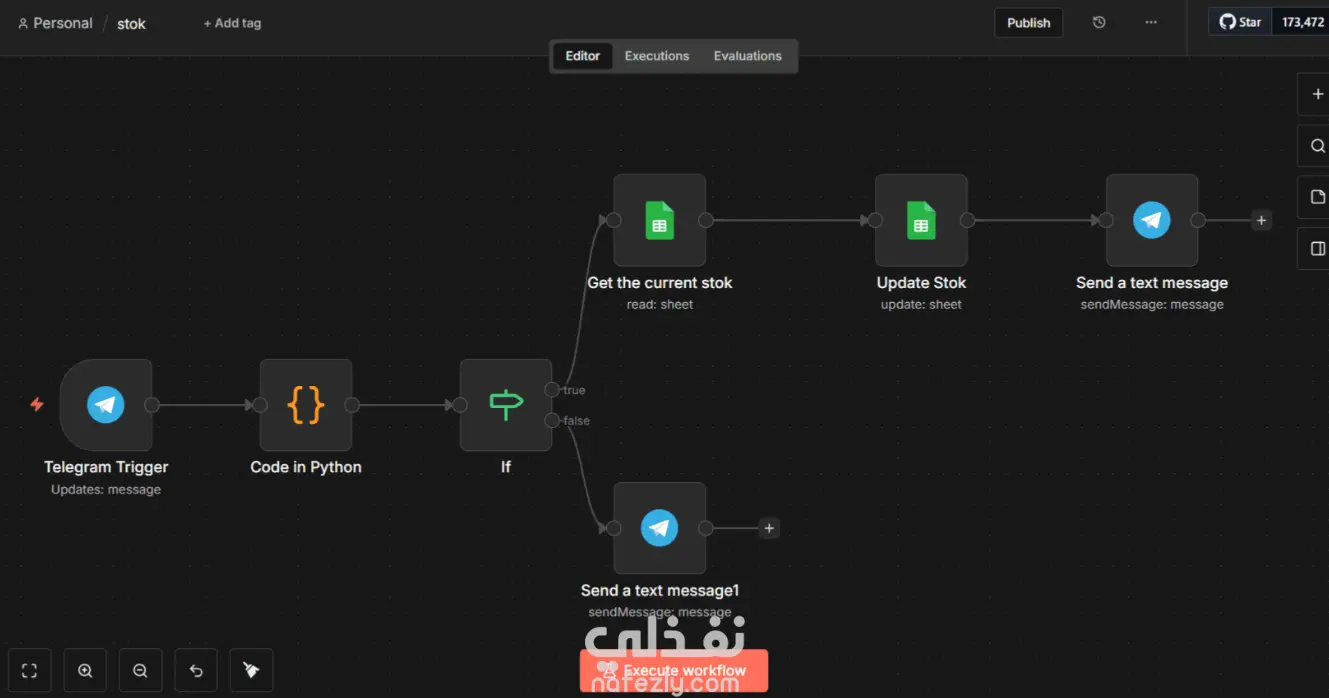Zoom out on the canvas
This screenshot has width=1329, height=698.
[140, 671]
